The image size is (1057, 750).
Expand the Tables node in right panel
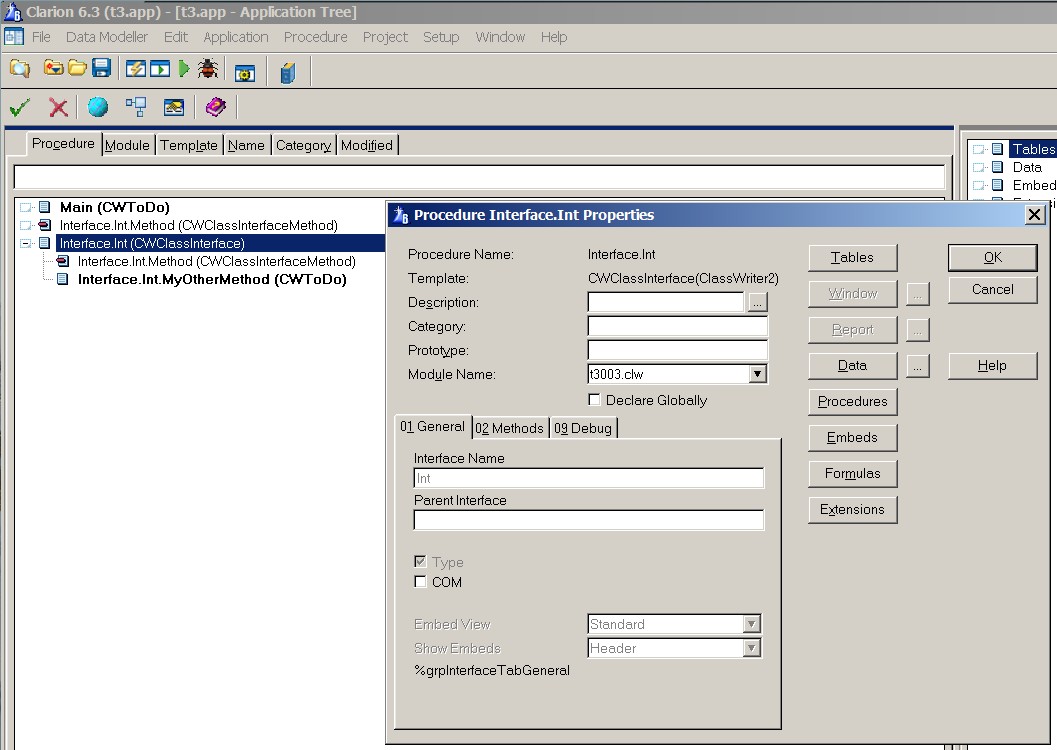pos(977,150)
